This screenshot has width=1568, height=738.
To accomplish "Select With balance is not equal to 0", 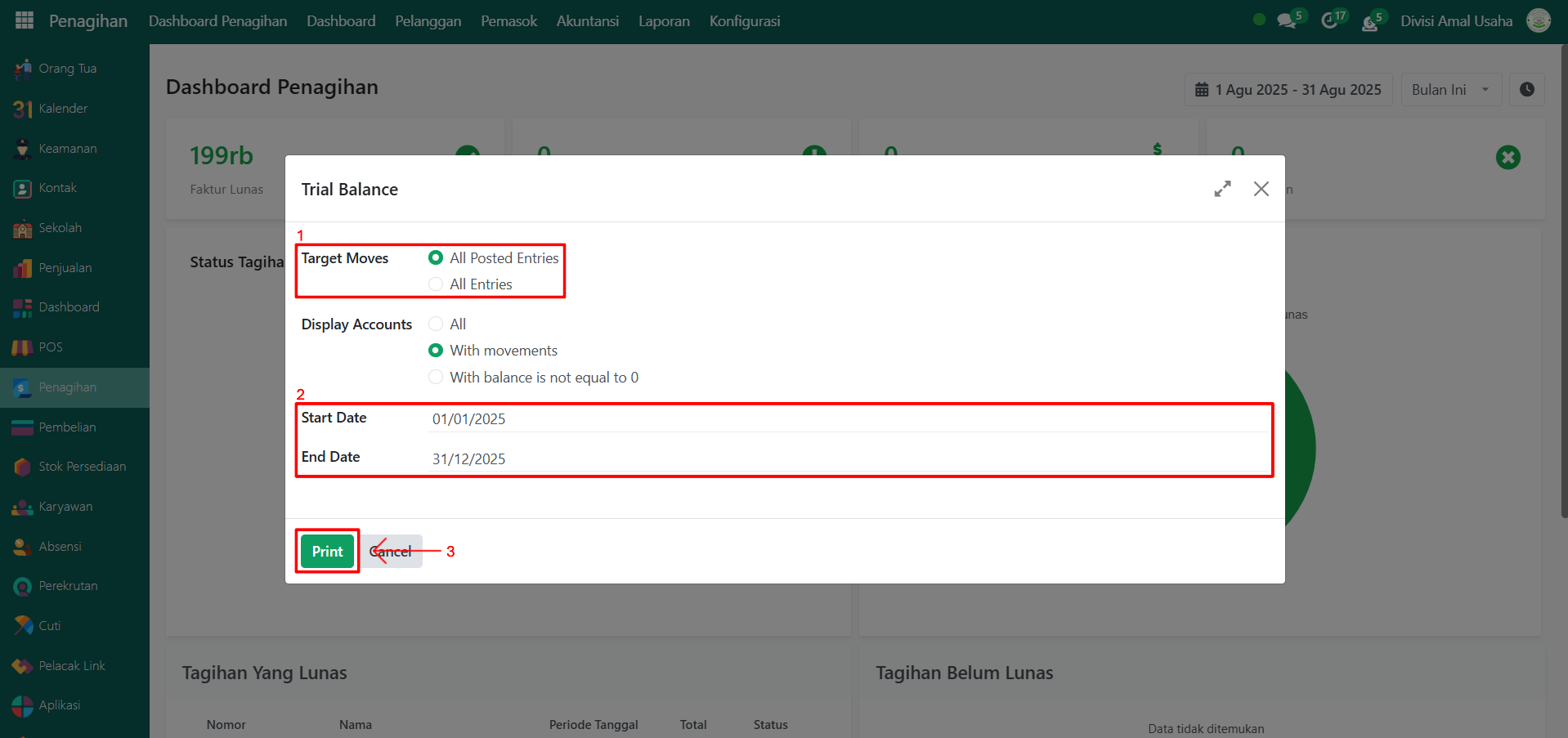I will pos(436,378).
